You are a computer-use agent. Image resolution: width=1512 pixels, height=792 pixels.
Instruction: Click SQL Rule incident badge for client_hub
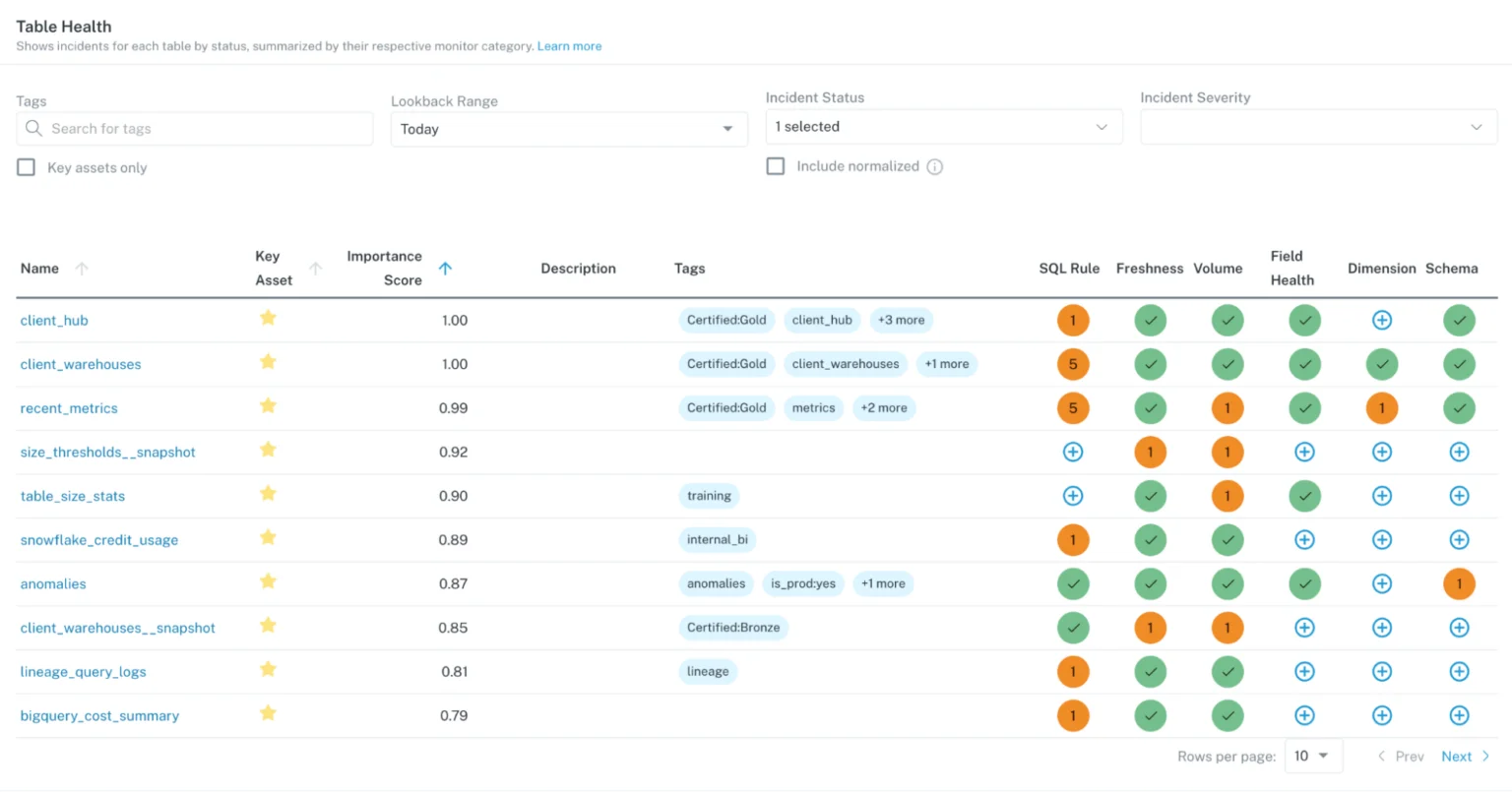point(1073,320)
